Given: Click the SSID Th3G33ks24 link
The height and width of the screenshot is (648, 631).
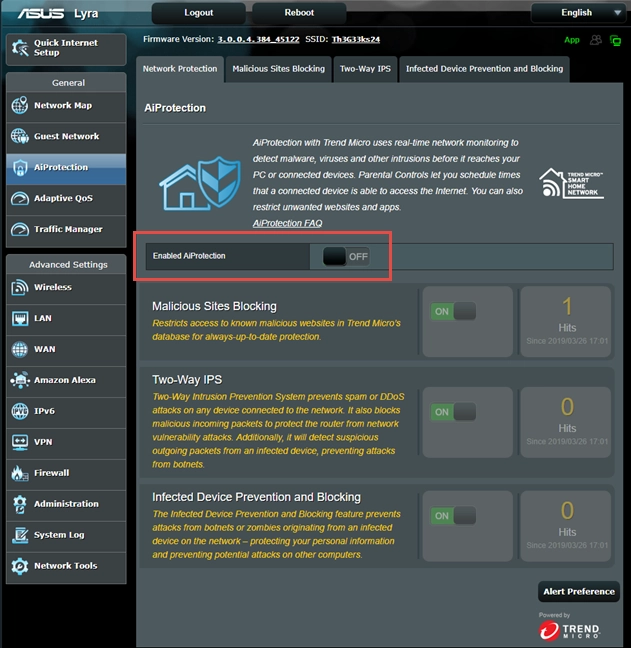Looking at the screenshot, I should (x=356, y=39).
